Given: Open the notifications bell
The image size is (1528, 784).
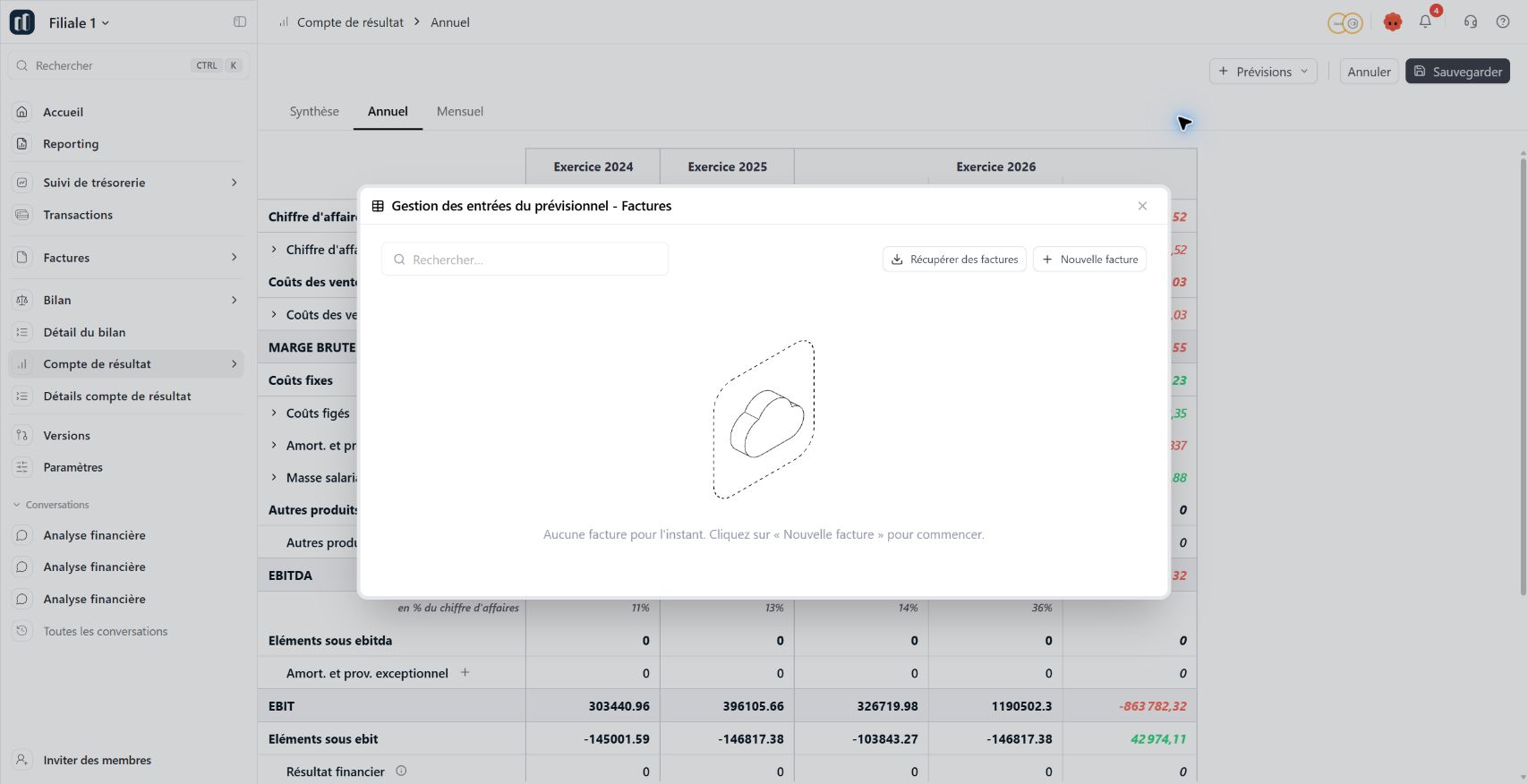Looking at the screenshot, I should tap(1425, 21).
